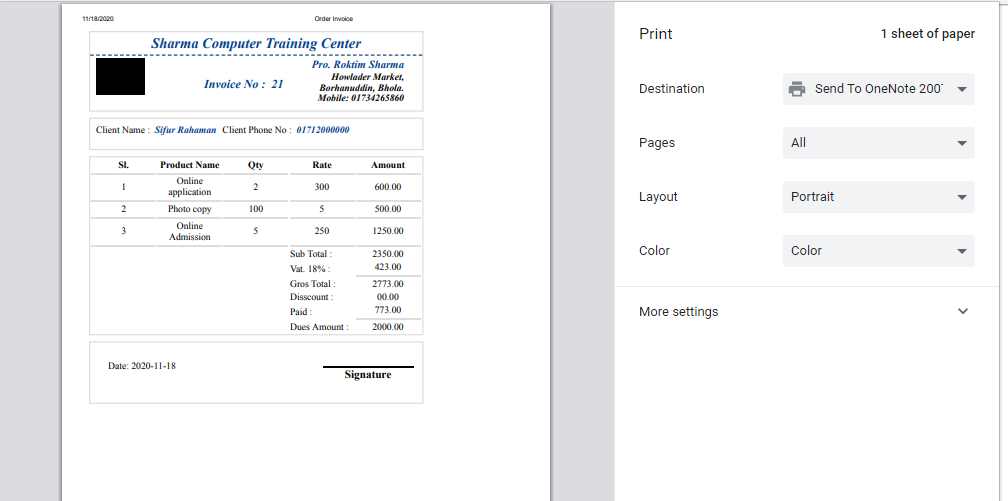Click the More settings label
This screenshot has height=501, width=1008.
tap(678, 312)
